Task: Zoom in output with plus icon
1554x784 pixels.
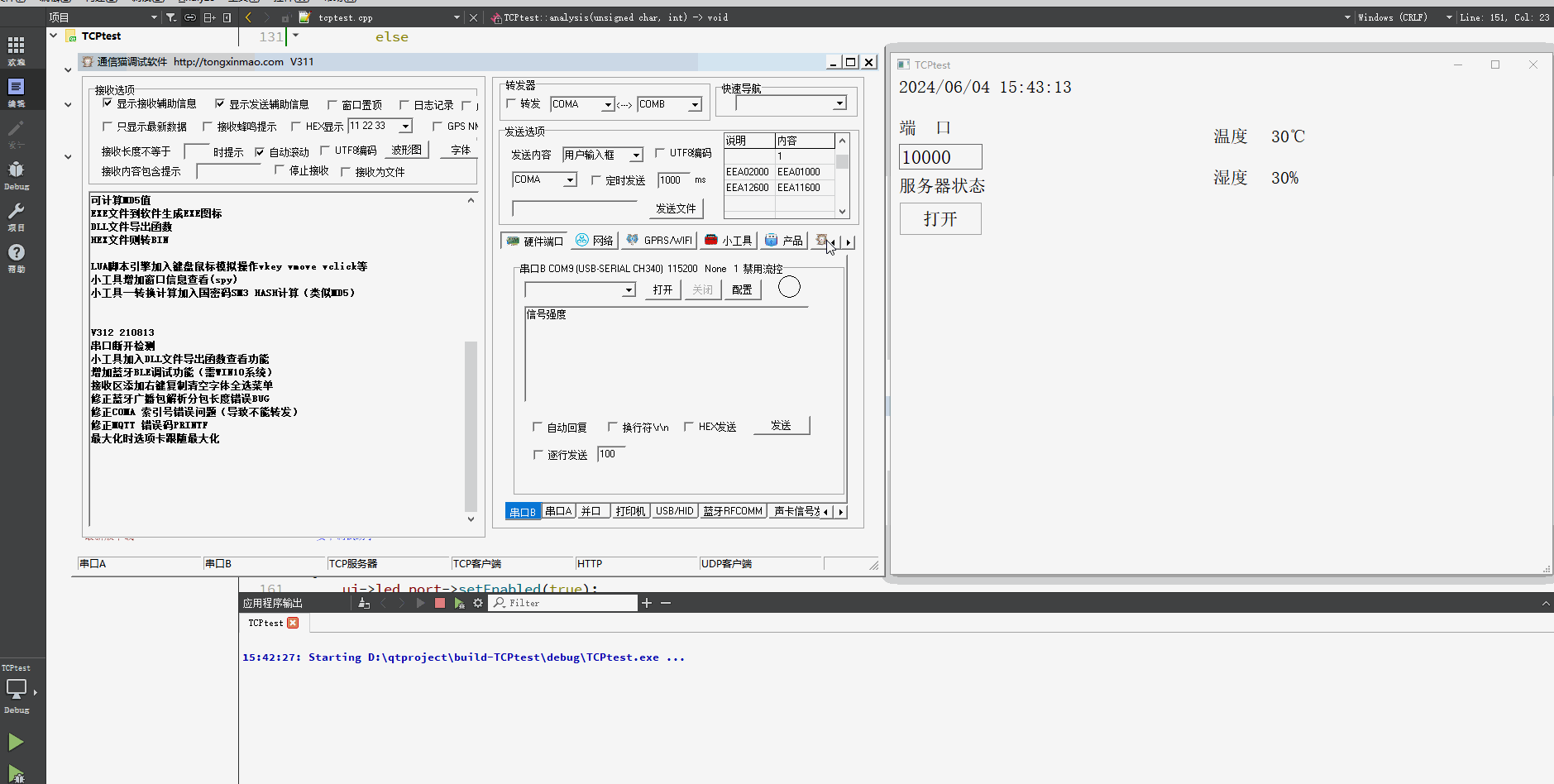Action: [x=647, y=603]
